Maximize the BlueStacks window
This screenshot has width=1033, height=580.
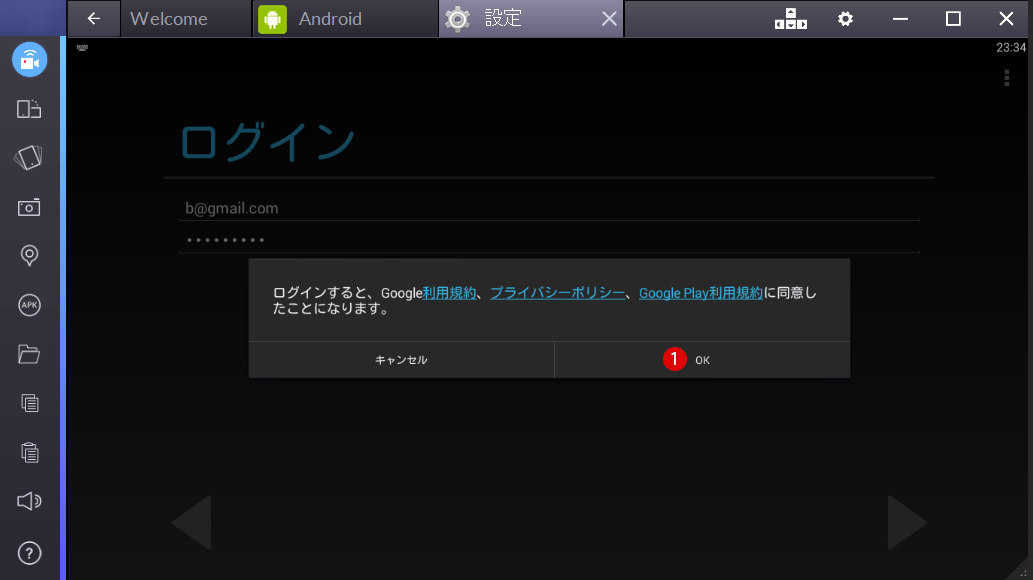pos(953,18)
